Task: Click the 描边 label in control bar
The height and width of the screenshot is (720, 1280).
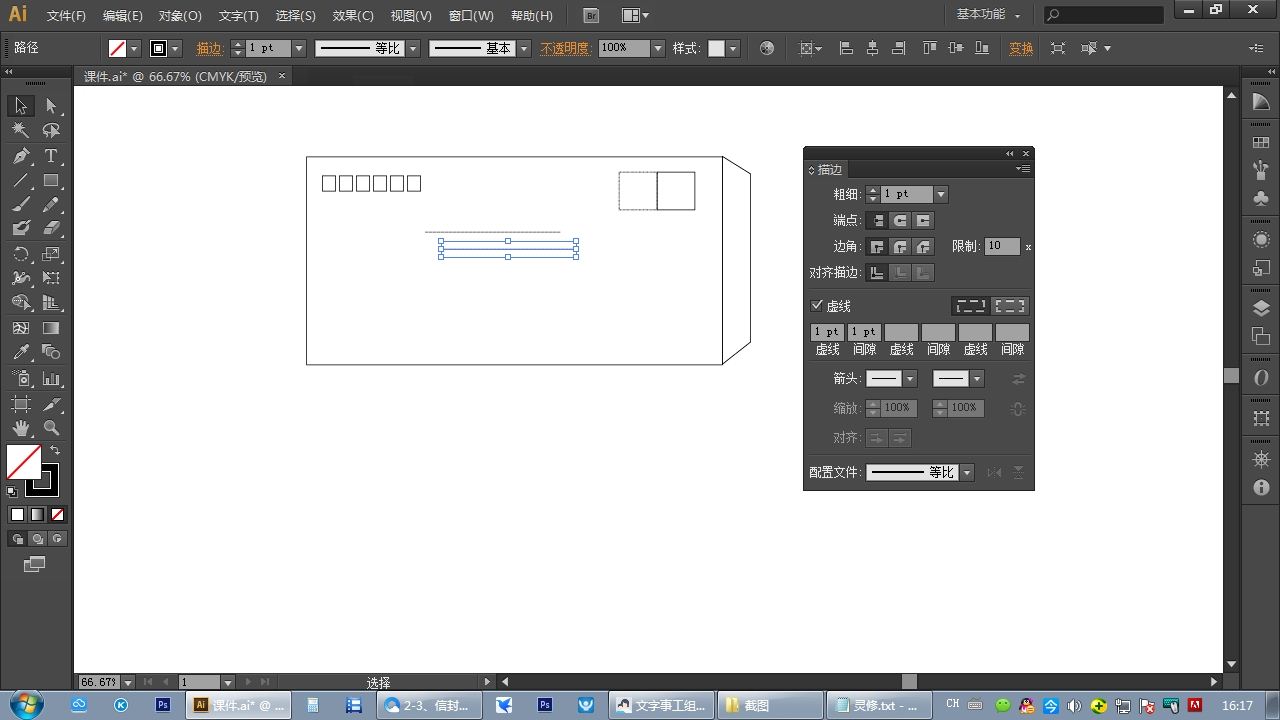Action: point(210,48)
